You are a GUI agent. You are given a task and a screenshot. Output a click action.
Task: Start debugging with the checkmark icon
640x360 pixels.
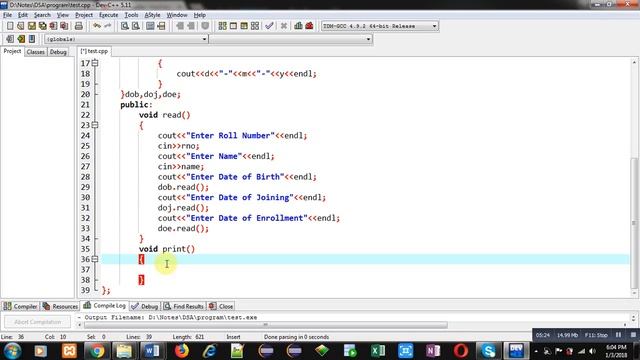tap(269, 26)
